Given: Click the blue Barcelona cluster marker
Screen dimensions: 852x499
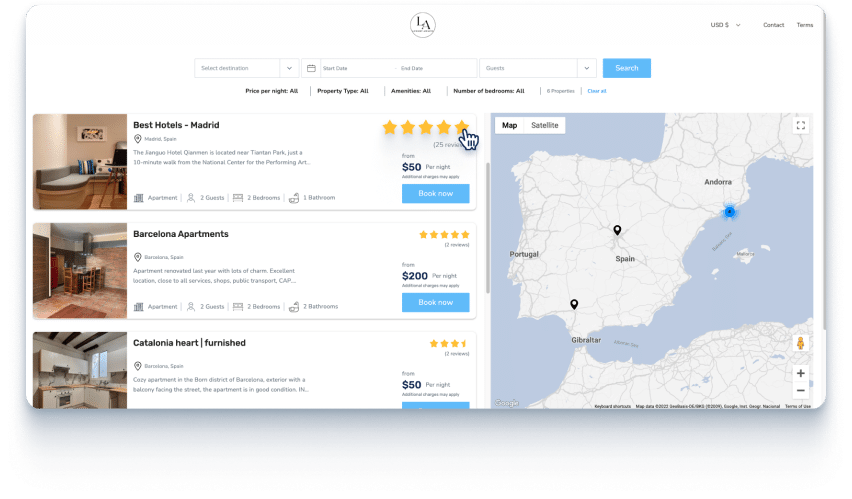Looking at the screenshot, I should click(x=730, y=212).
